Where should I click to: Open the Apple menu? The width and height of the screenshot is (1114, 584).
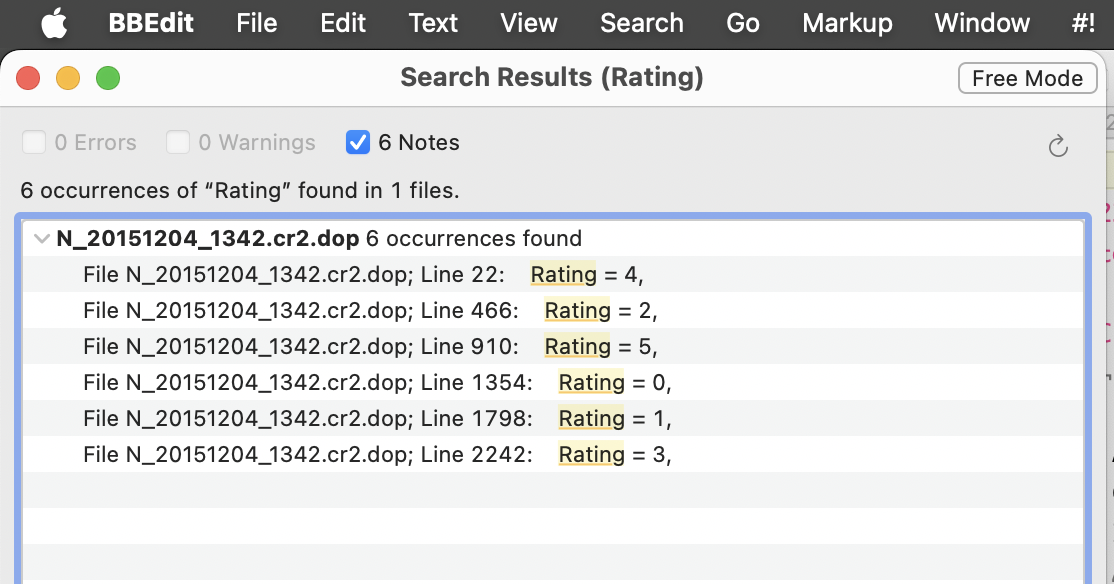coord(54,23)
